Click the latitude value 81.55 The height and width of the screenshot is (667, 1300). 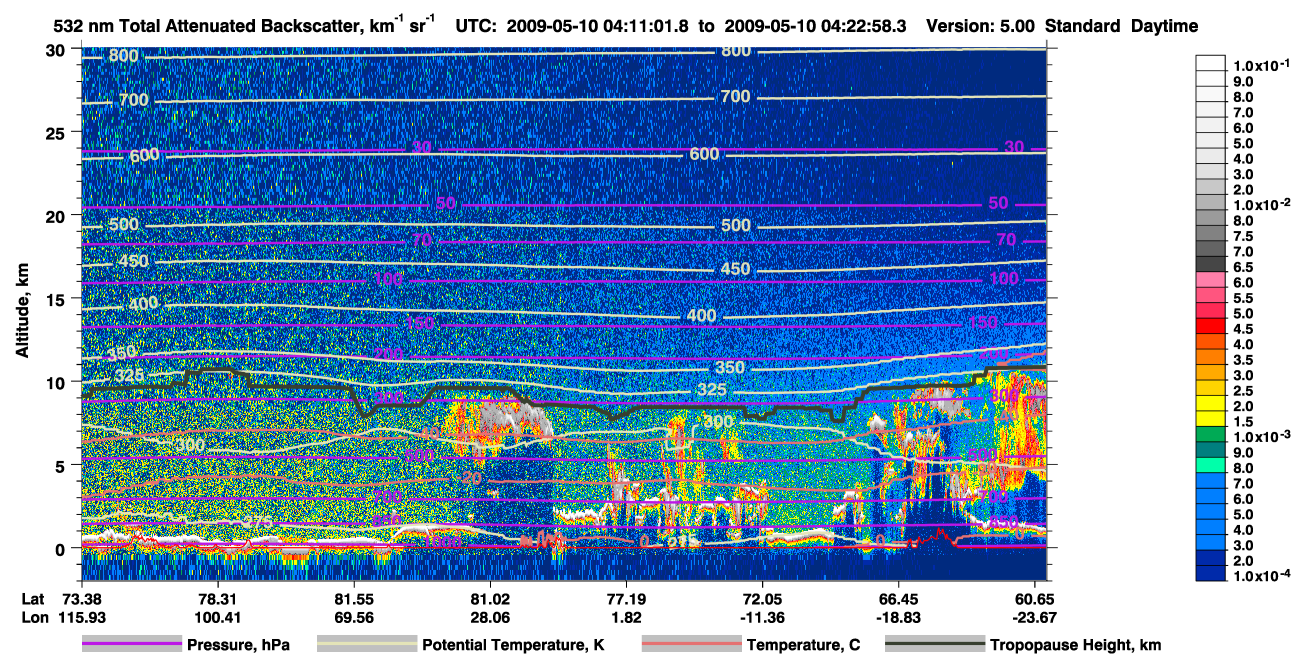pos(353,599)
